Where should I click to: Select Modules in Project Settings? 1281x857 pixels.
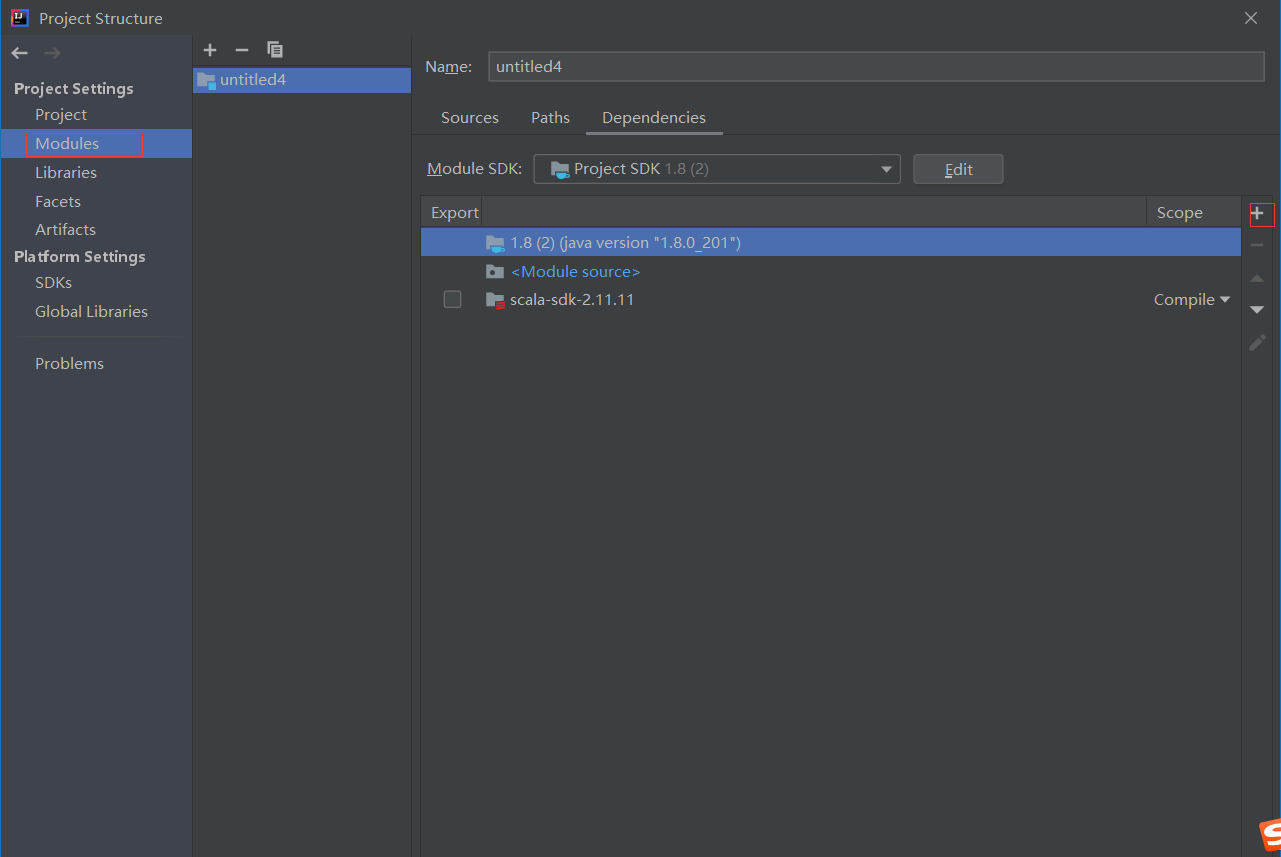[x=67, y=144]
